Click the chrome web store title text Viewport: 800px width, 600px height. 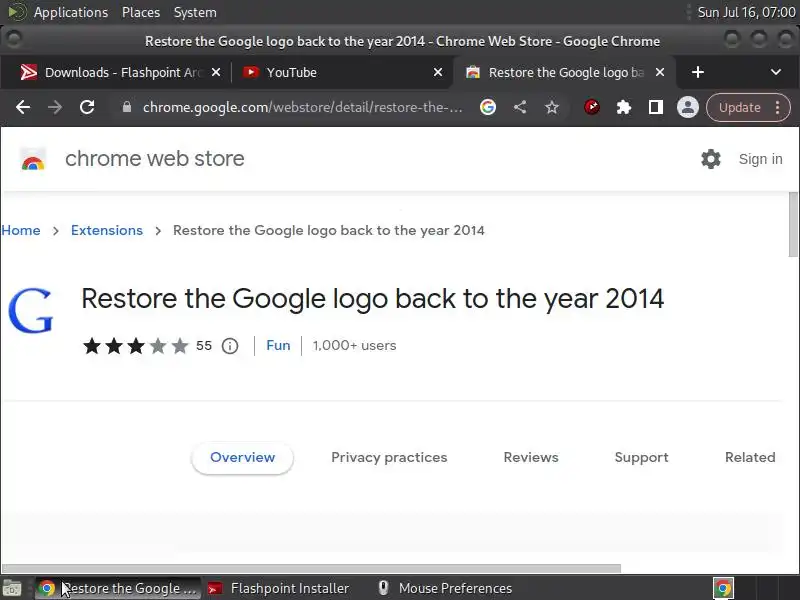coord(155,159)
